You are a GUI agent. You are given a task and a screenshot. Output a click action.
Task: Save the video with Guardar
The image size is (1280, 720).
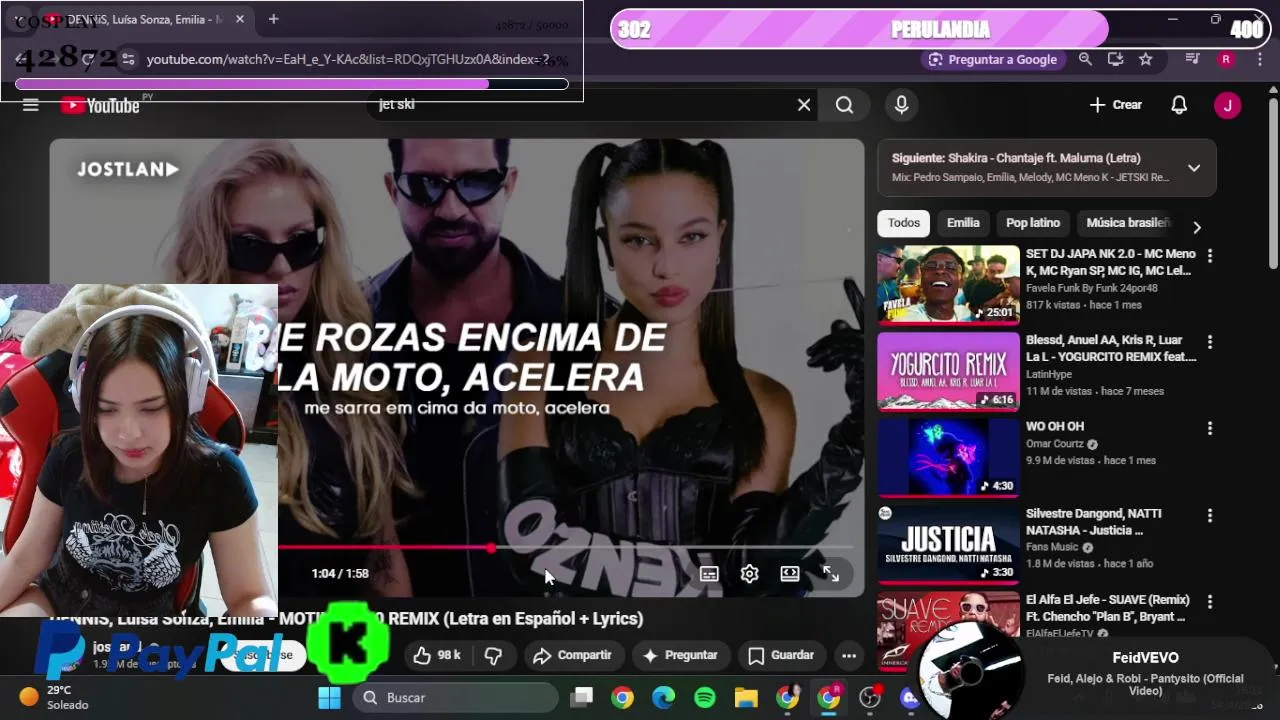click(x=782, y=656)
